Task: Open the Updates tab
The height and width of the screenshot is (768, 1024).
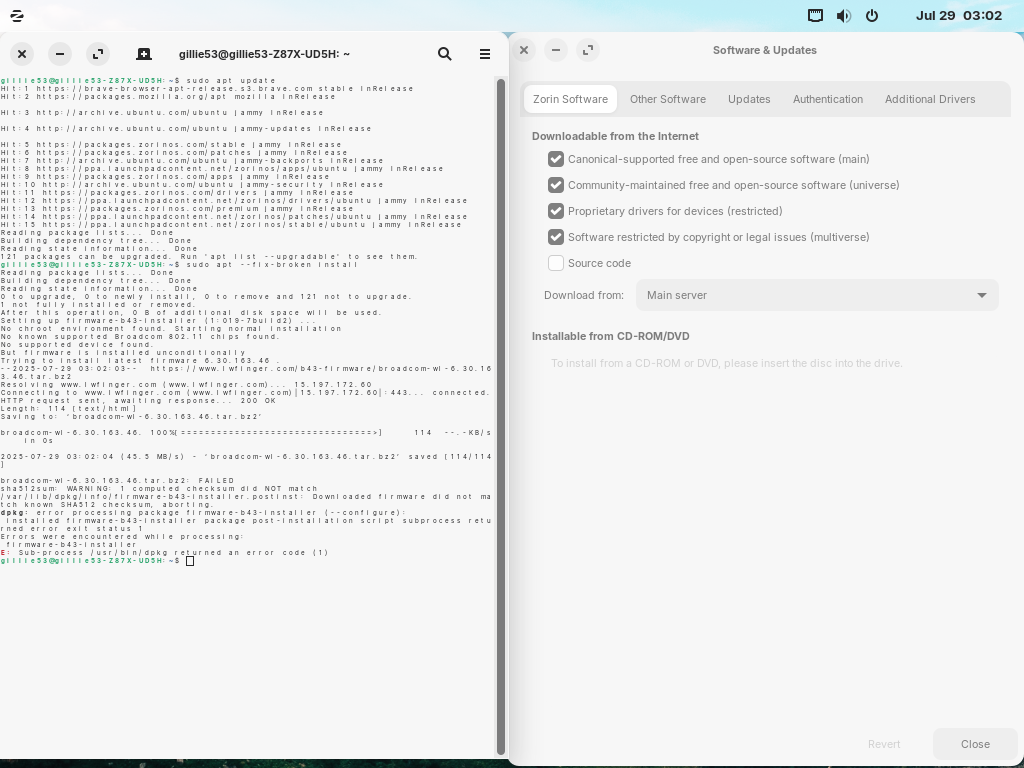Action: point(749,99)
